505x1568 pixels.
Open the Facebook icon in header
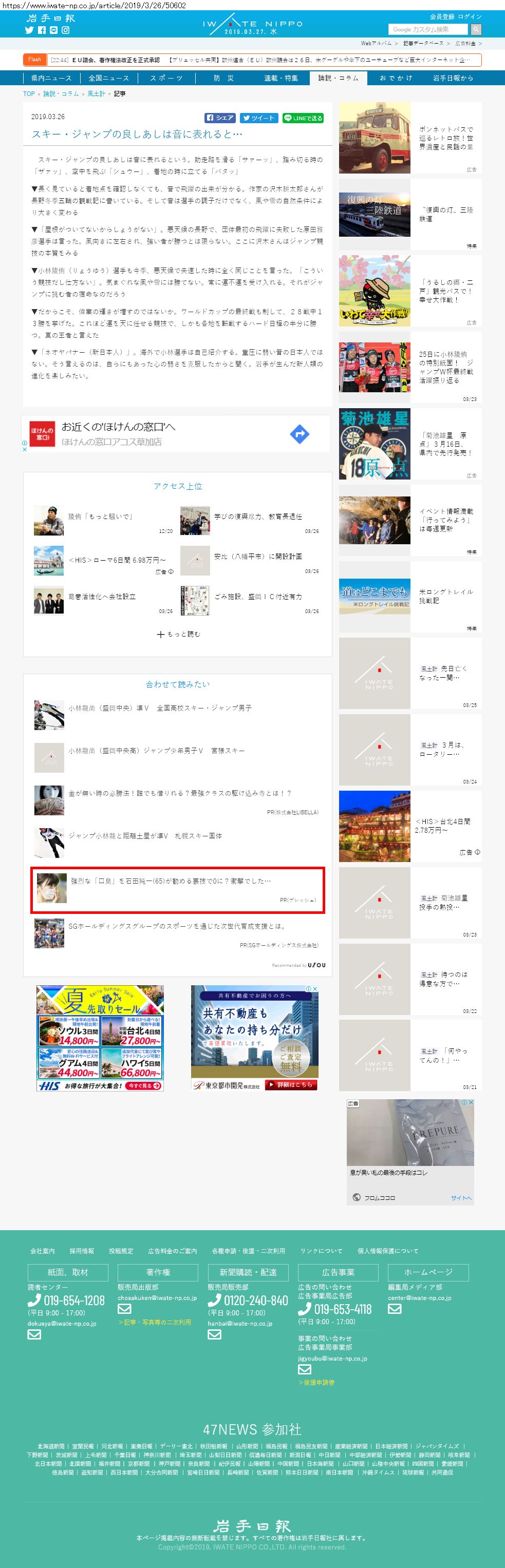42,30
